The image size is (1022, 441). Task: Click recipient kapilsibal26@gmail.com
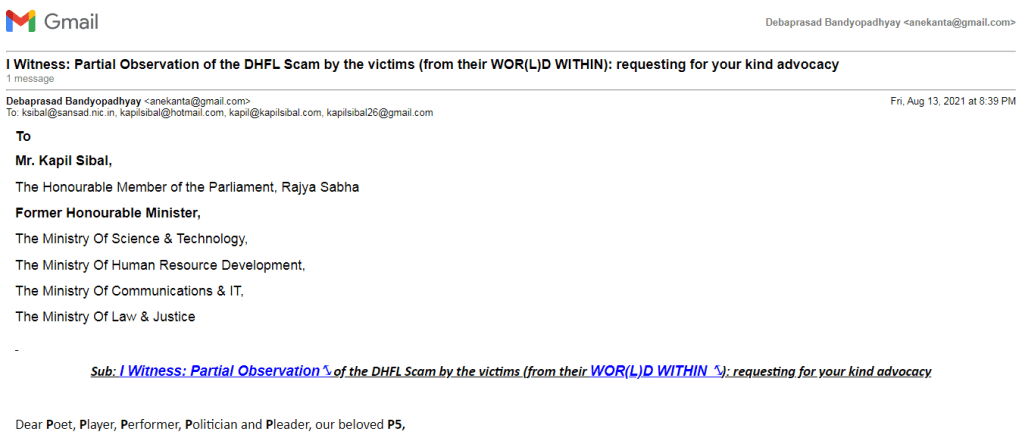click(380, 113)
